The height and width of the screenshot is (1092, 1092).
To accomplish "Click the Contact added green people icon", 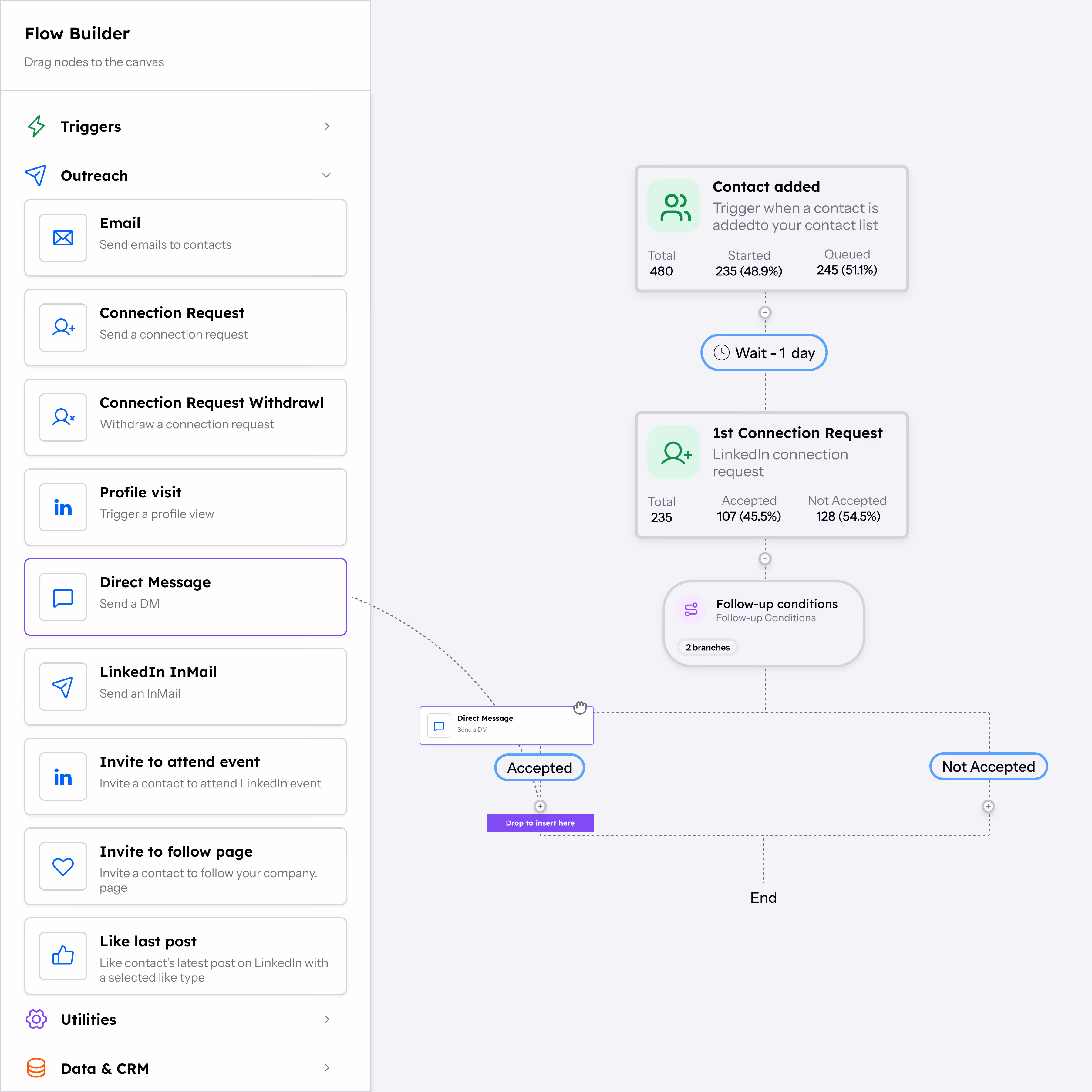I will pos(674,206).
